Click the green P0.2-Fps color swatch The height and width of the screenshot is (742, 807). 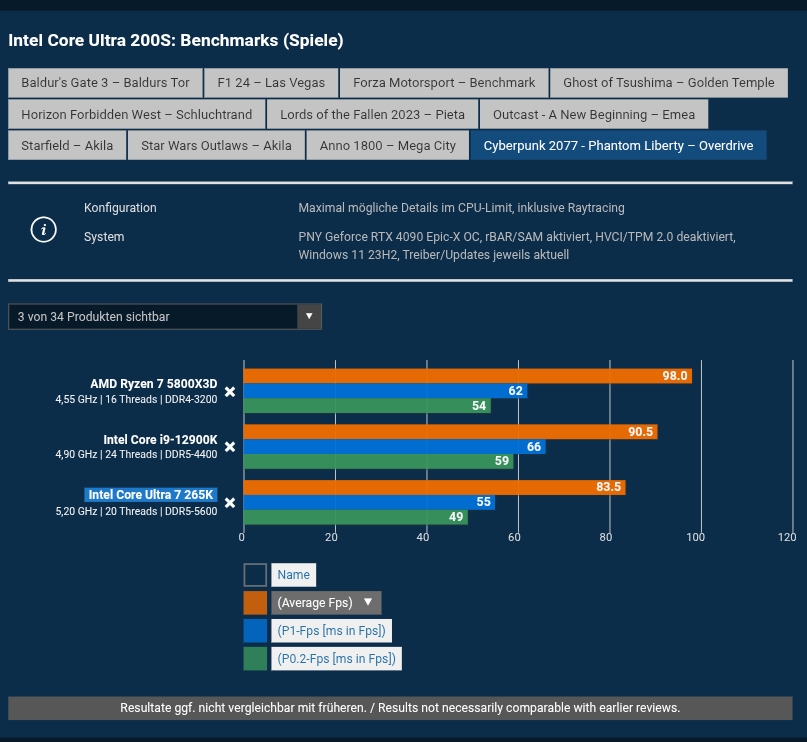255,659
